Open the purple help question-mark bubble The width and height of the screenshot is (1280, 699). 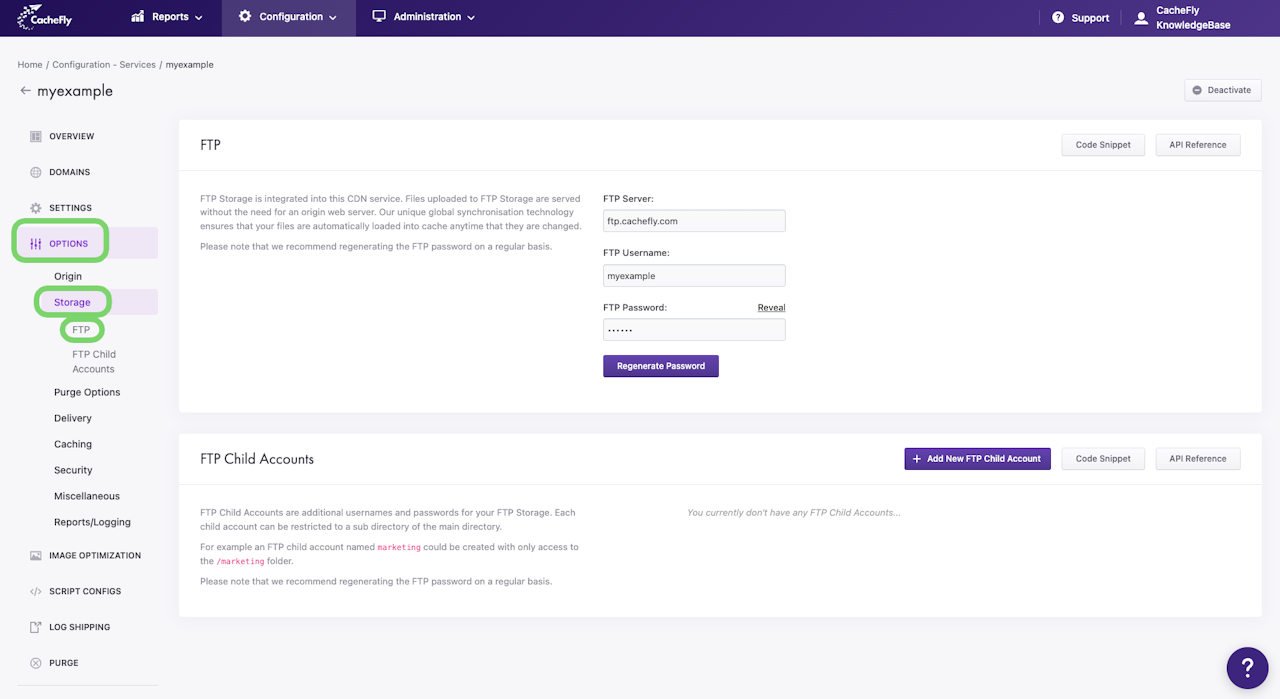pos(1247,667)
